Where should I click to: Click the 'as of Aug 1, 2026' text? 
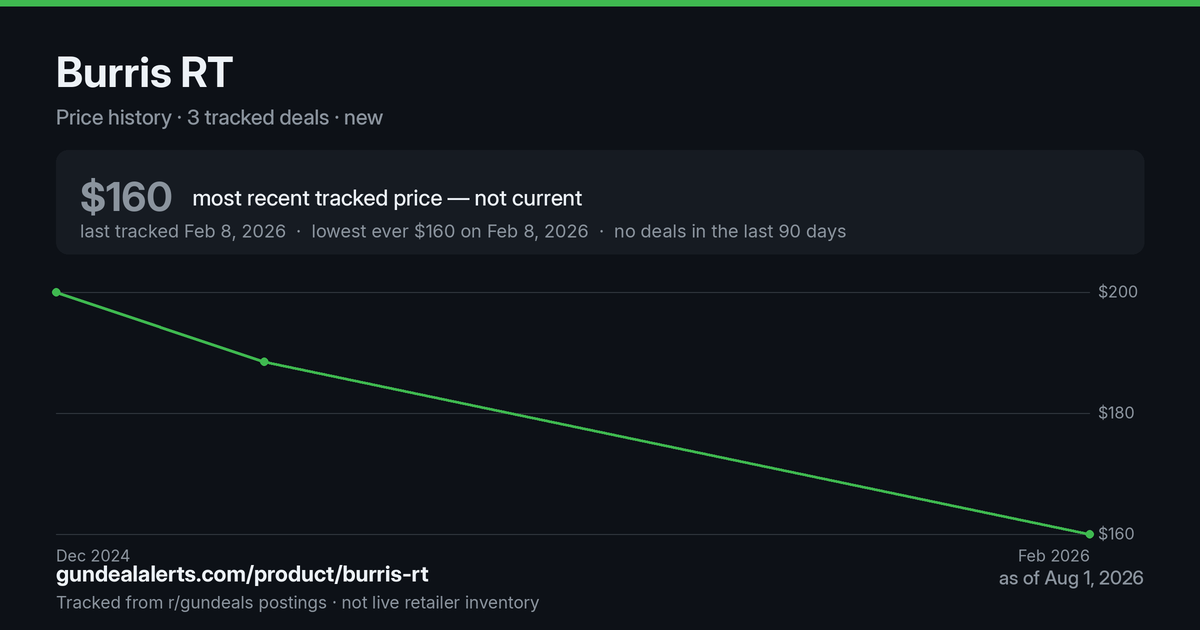[1071, 578]
